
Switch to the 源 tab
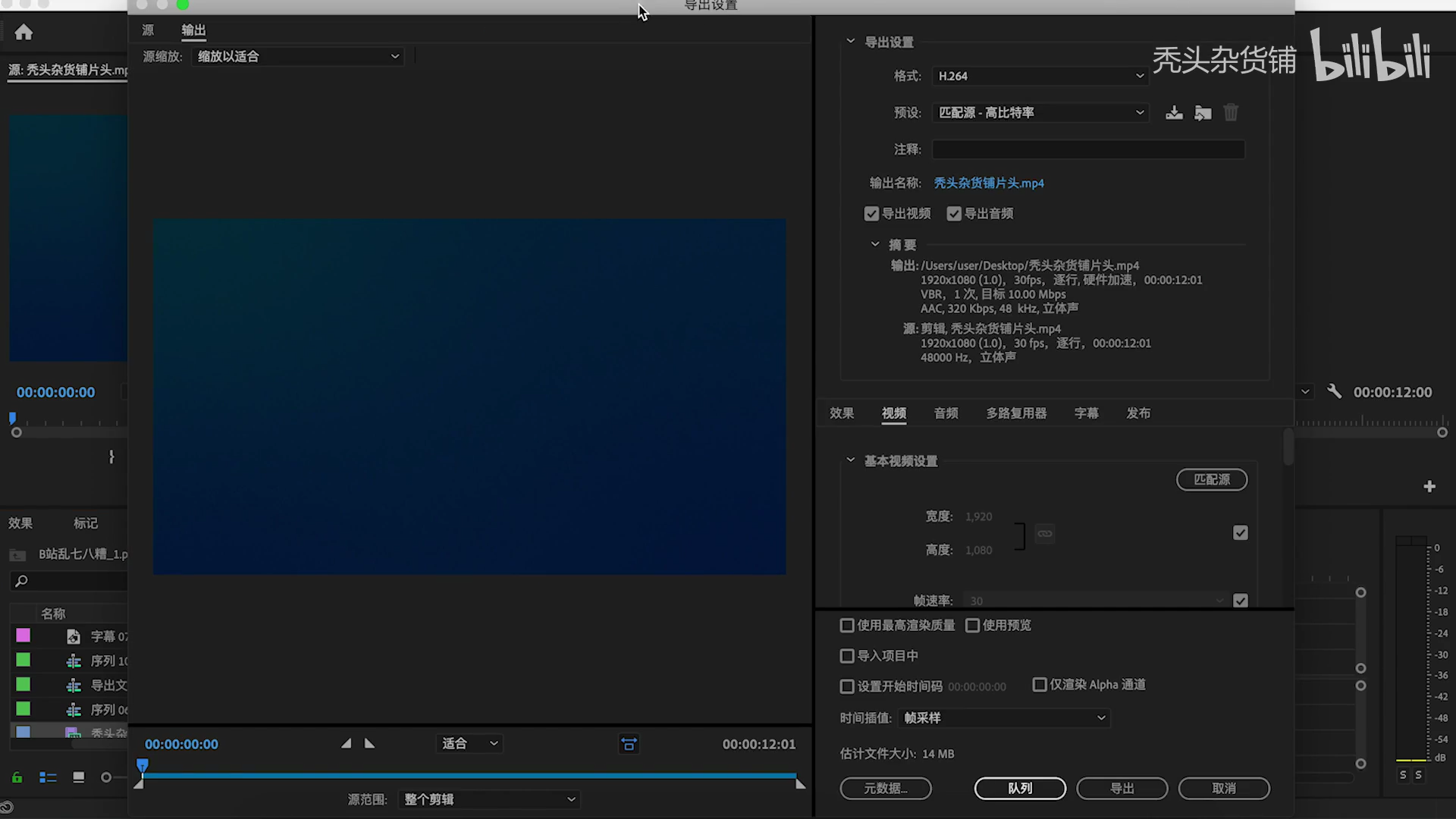(148, 30)
